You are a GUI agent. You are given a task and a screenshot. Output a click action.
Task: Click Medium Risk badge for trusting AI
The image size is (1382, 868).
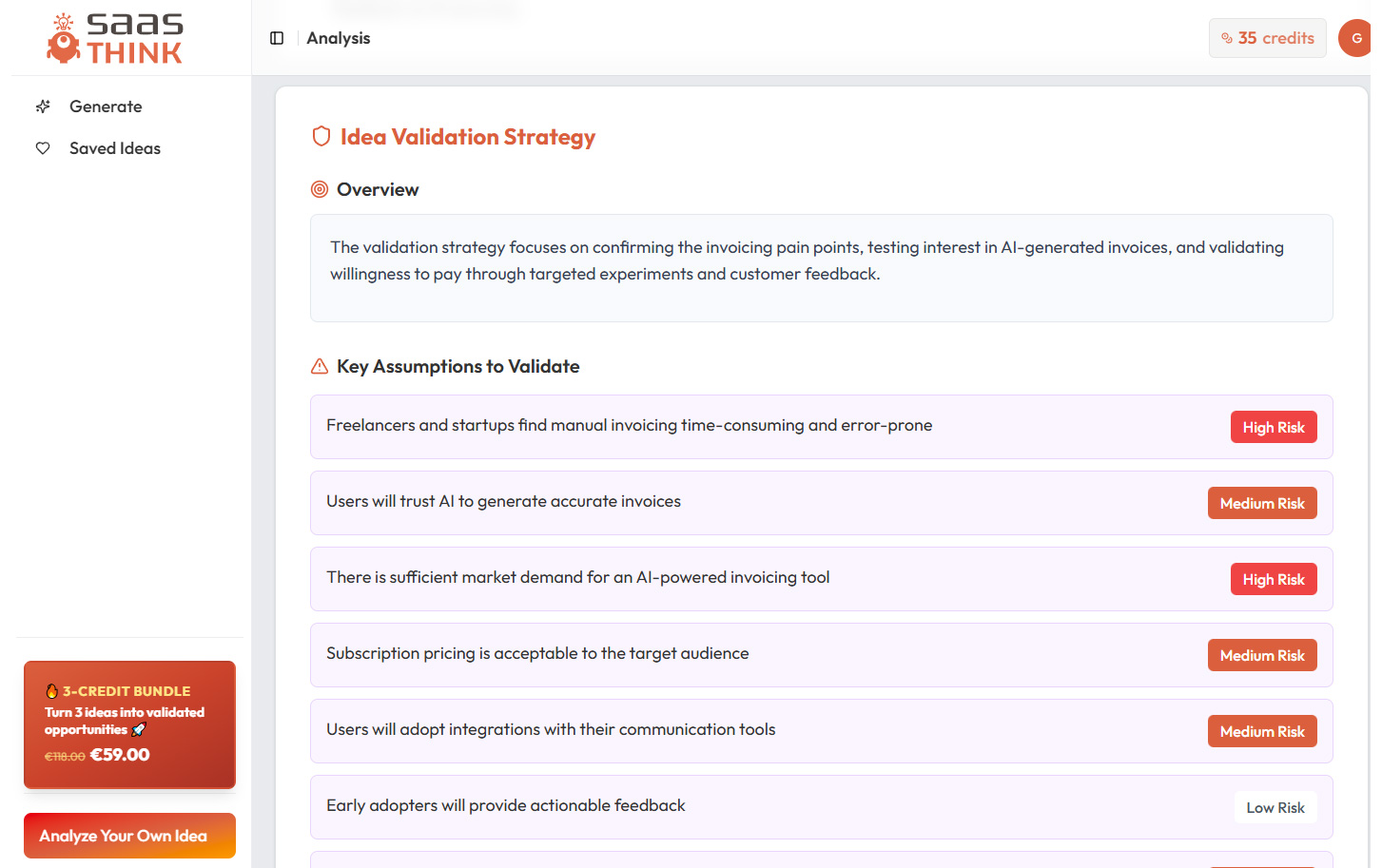pyautogui.click(x=1261, y=503)
